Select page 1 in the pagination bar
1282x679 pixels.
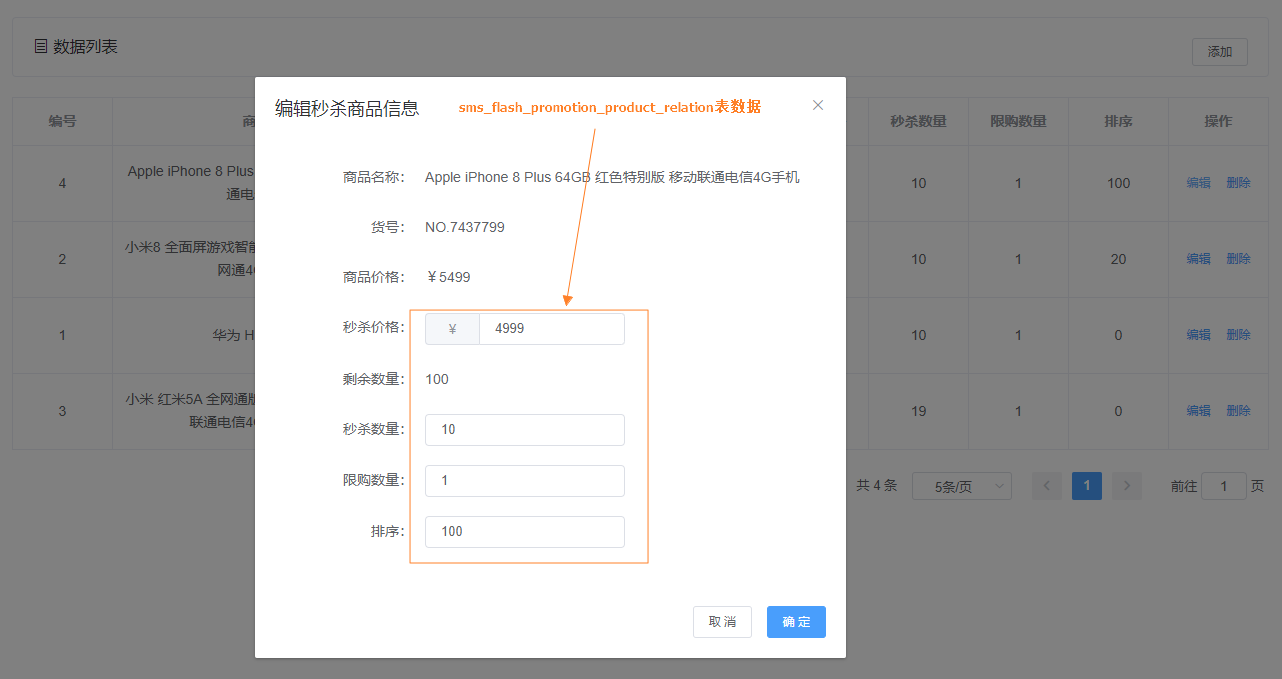point(1086,485)
